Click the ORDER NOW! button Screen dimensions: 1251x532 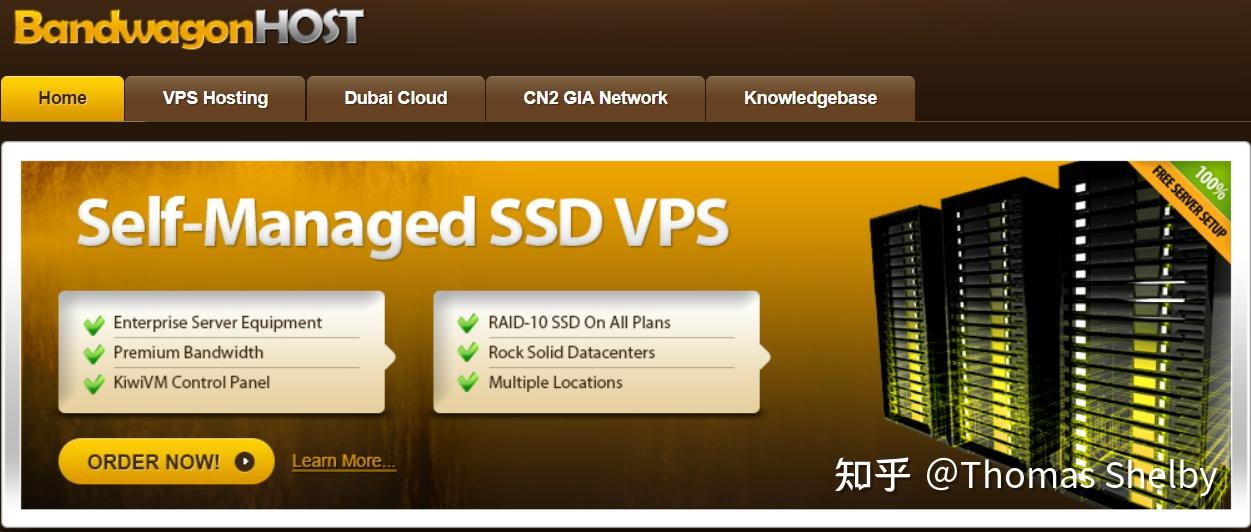point(166,461)
